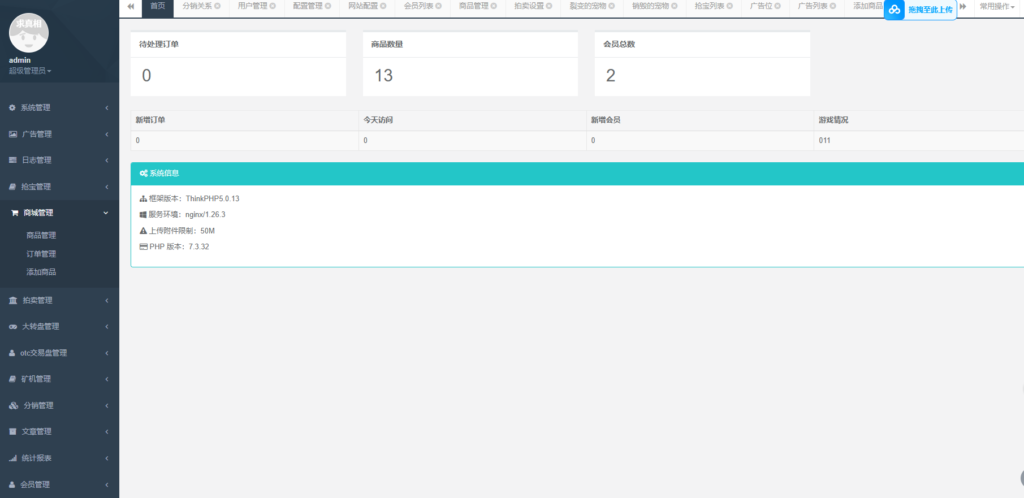Click the 统计报表 chart icon
This screenshot has height=498, width=1024.
coord(13,458)
